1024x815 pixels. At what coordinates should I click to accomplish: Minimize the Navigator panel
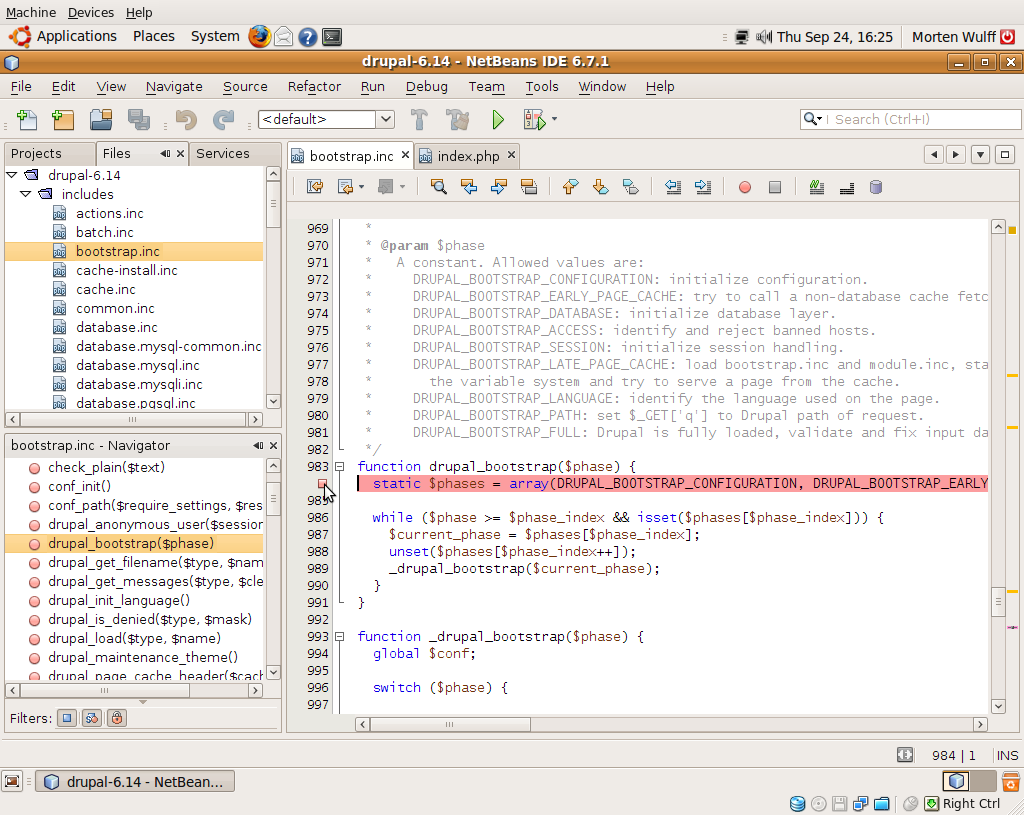click(259, 445)
